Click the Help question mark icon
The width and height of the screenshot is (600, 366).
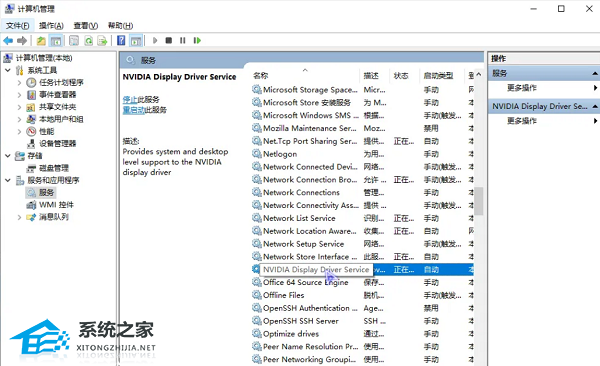pyautogui.click(x=121, y=40)
